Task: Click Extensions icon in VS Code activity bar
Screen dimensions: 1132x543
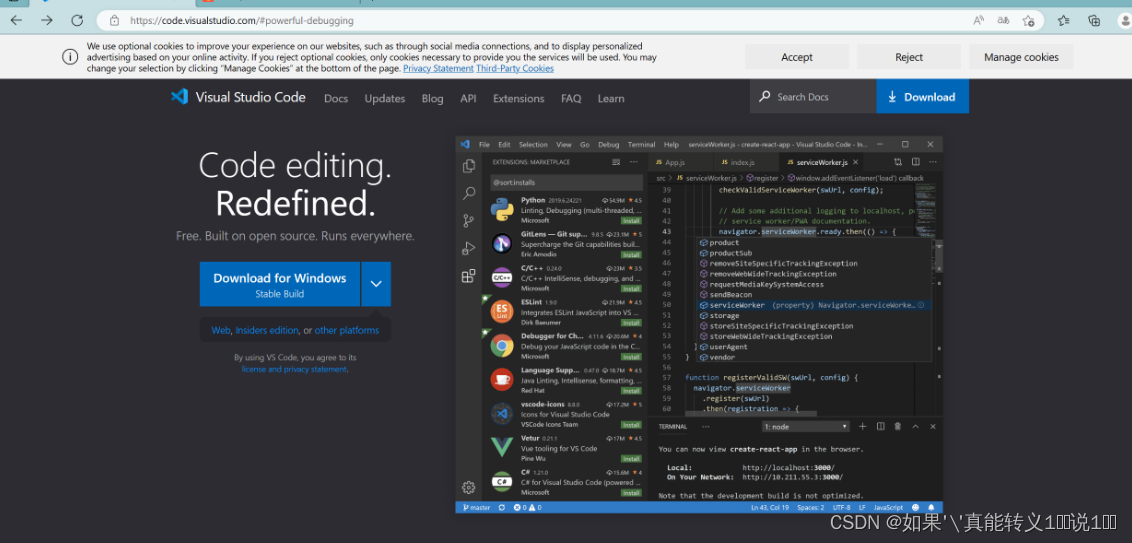Action: (x=469, y=276)
